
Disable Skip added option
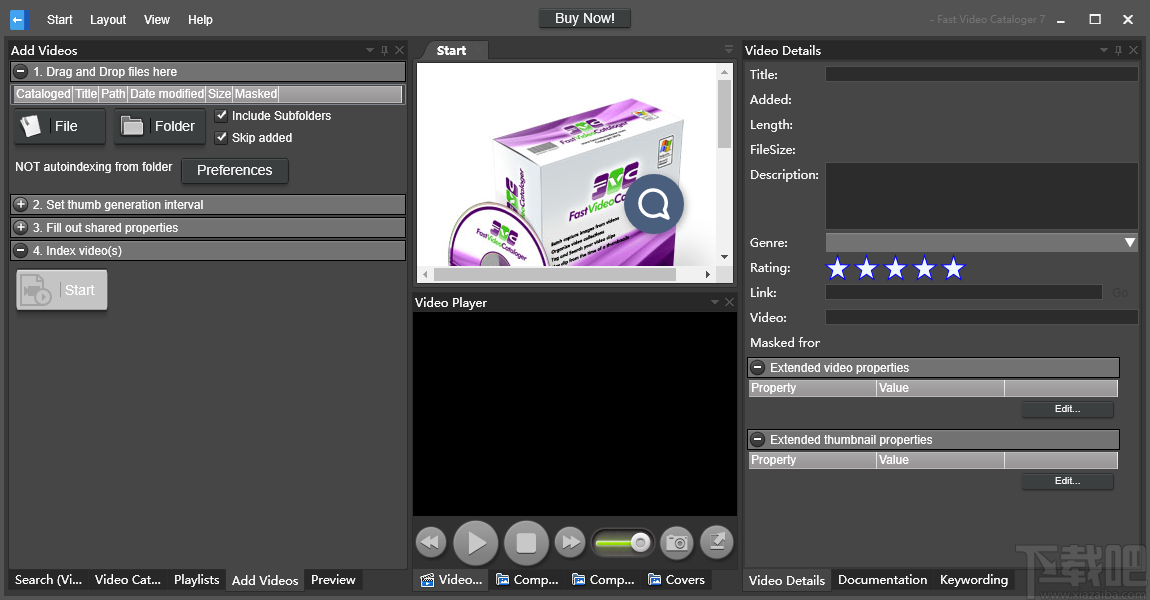[221, 137]
